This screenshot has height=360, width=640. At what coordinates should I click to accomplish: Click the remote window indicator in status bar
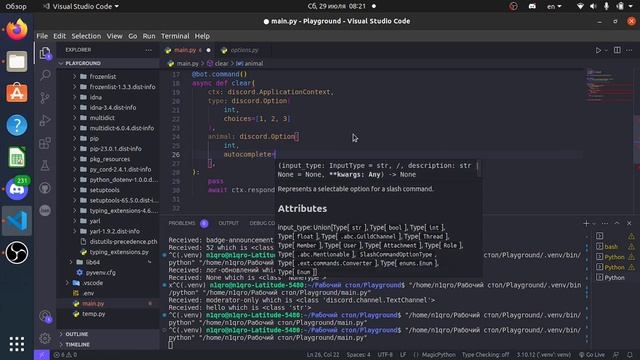coord(42,355)
